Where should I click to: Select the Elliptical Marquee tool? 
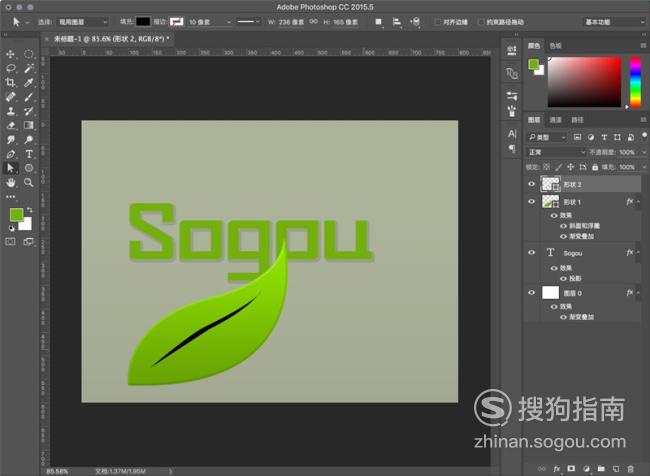29,54
